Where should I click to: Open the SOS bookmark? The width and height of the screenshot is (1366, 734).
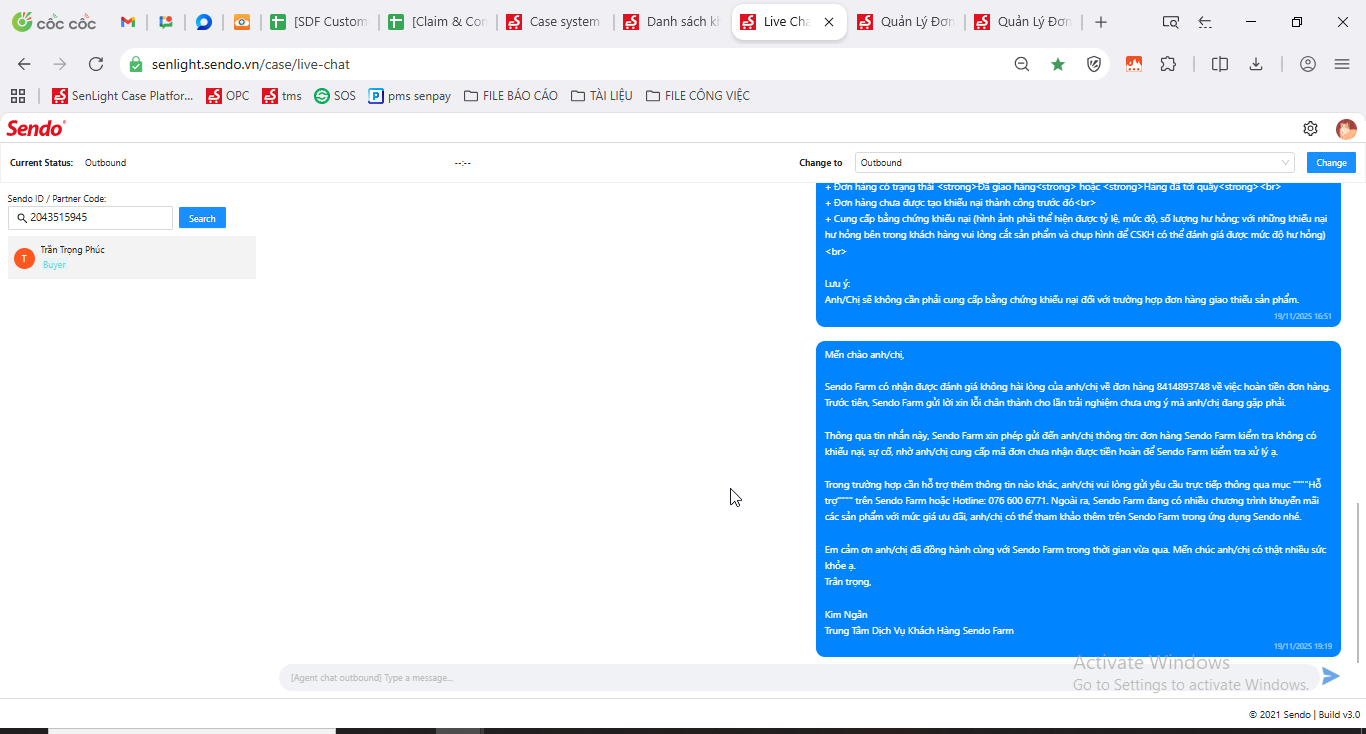click(x=335, y=96)
